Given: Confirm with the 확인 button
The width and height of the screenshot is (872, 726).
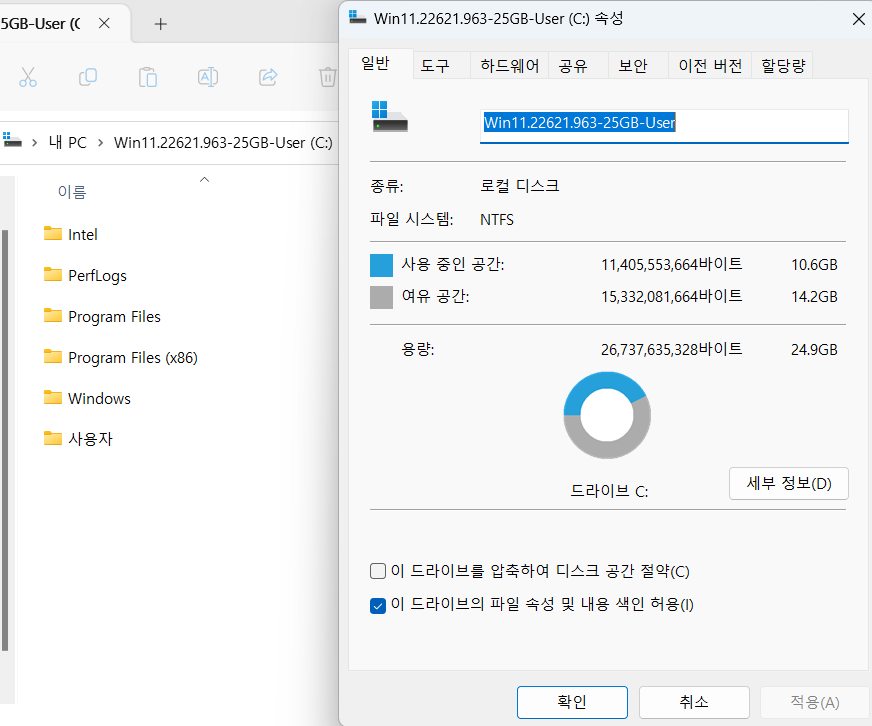Looking at the screenshot, I should coord(572,702).
